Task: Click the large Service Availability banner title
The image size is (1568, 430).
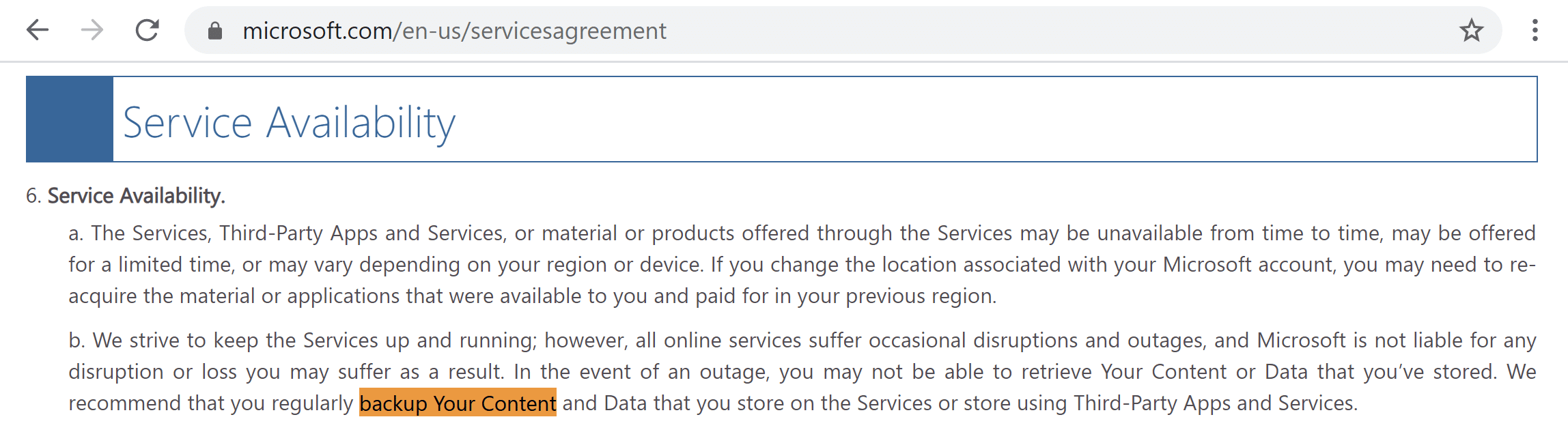Action: pos(289,123)
